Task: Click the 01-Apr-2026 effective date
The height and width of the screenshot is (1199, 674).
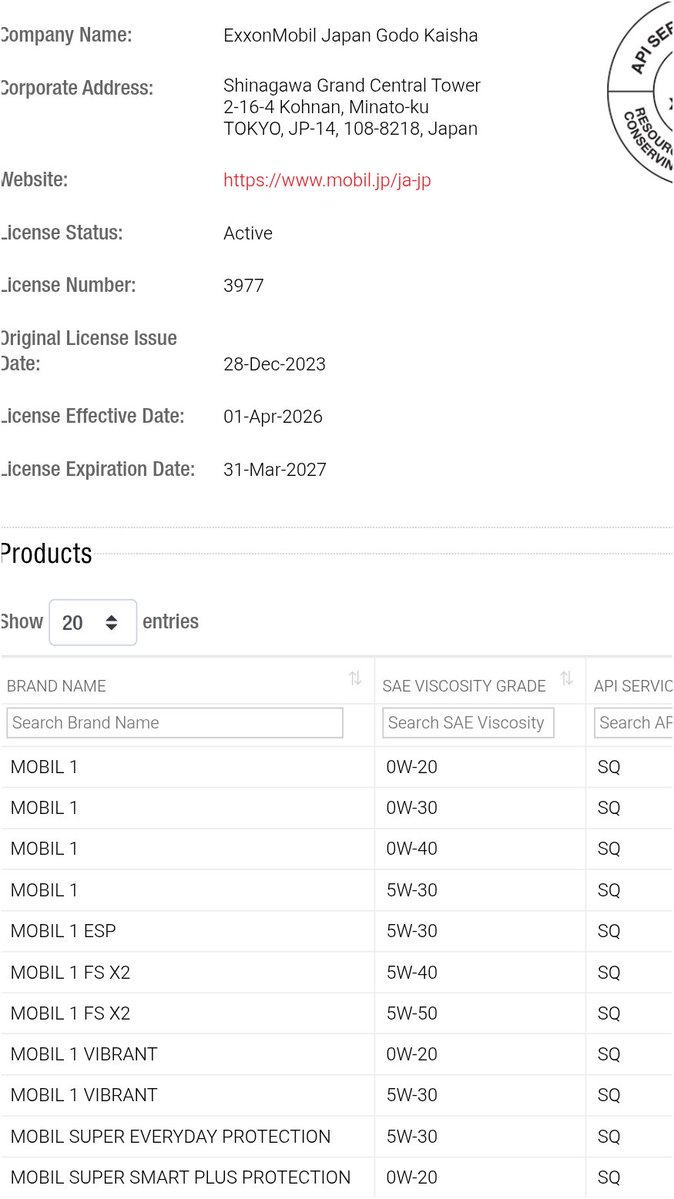Action: [x=273, y=417]
